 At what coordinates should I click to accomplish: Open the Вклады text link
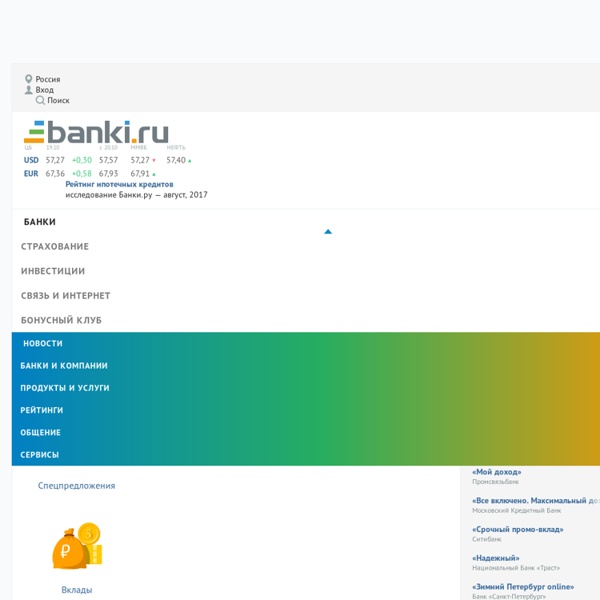tap(77, 590)
